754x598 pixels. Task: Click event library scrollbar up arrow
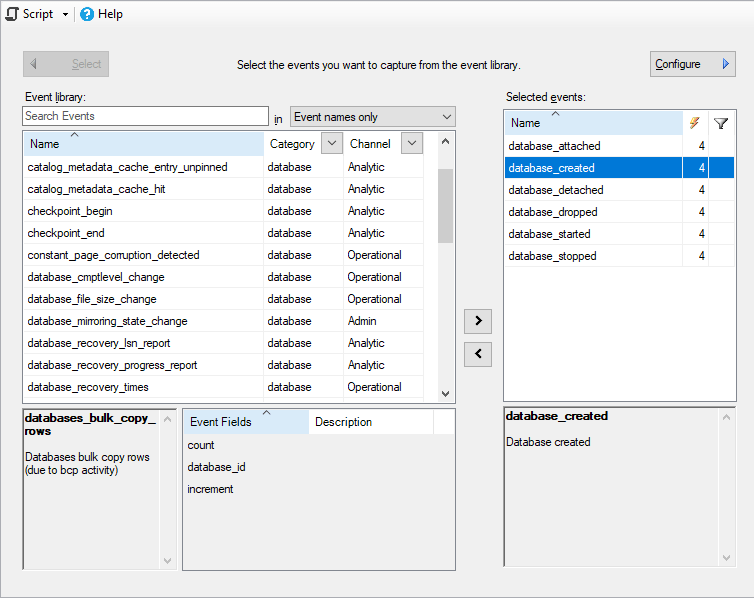pyautogui.click(x=445, y=141)
